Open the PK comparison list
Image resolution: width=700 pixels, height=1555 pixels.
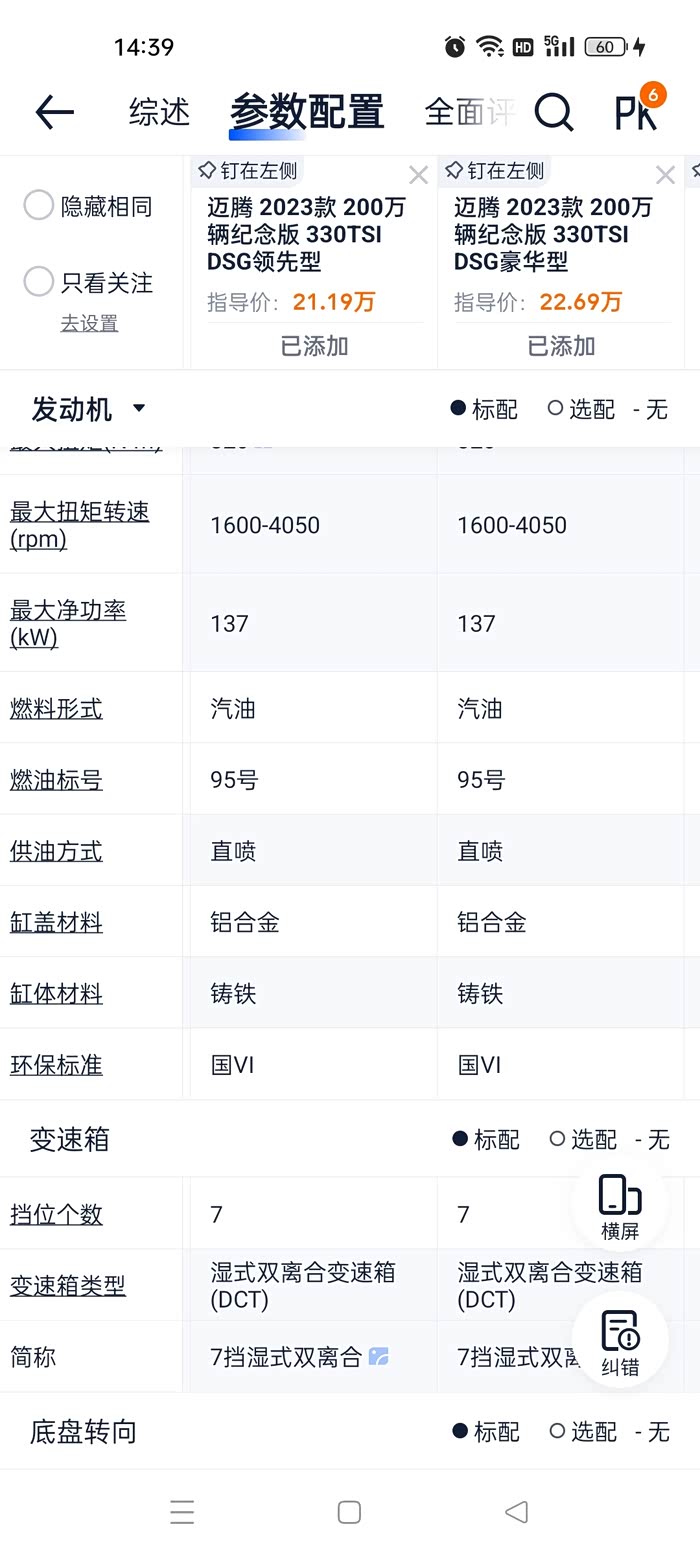(636, 112)
